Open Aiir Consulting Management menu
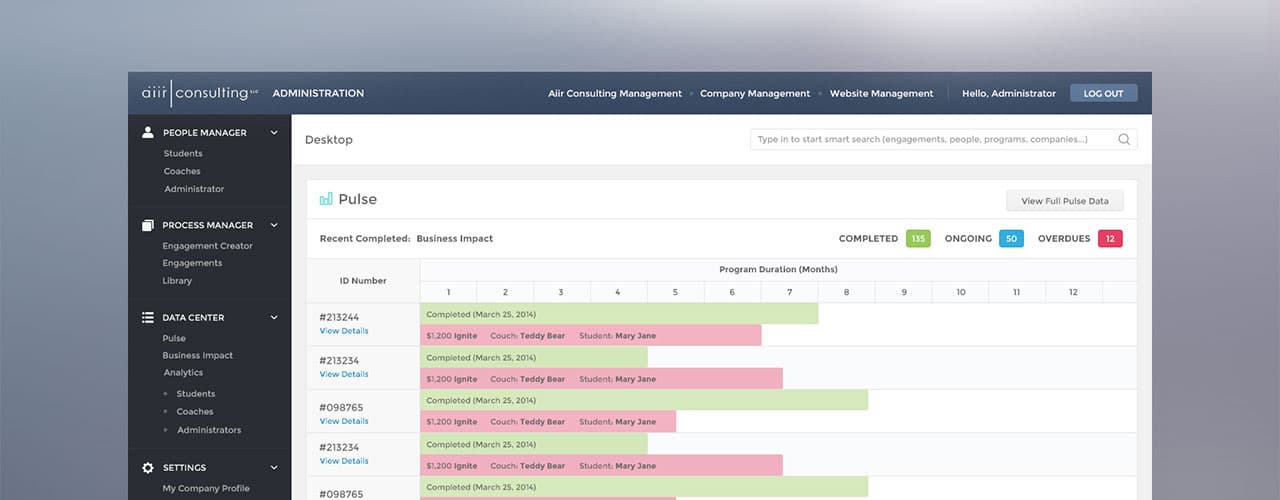 (x=615, y=93)
